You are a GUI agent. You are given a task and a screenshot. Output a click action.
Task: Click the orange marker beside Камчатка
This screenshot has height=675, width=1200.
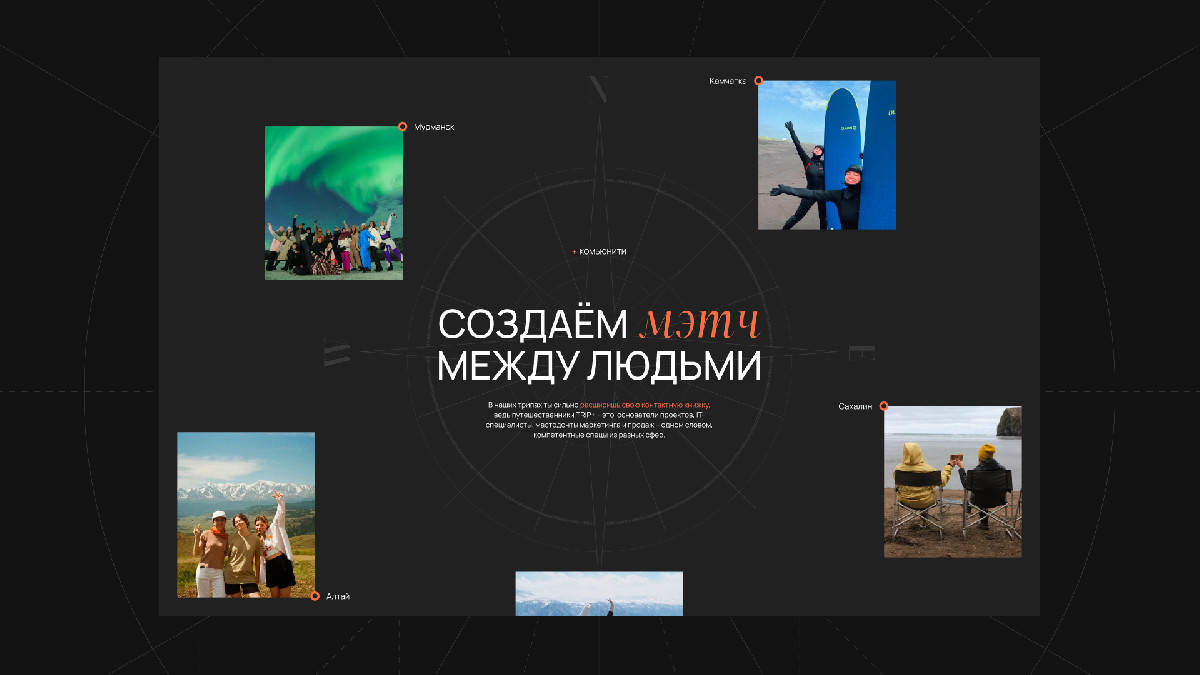click(x=759, y=81)
